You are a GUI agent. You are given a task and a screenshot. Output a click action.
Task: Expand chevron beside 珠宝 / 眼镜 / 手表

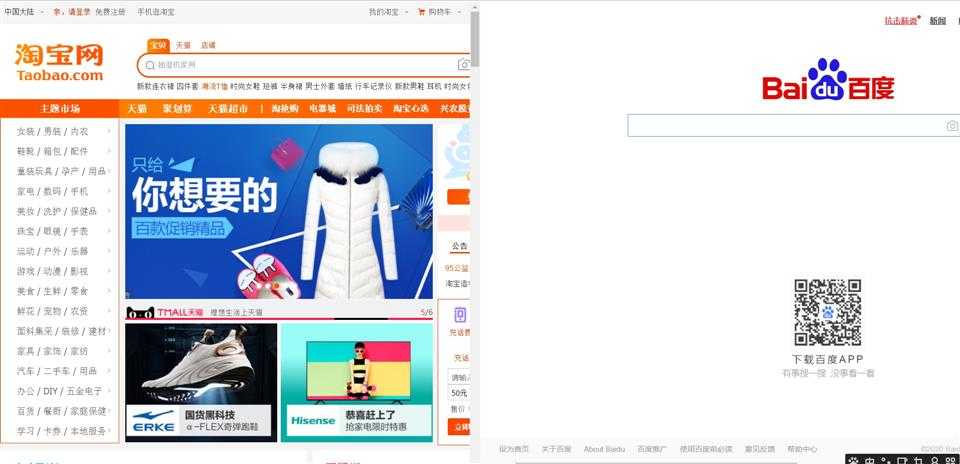point(109,231)
